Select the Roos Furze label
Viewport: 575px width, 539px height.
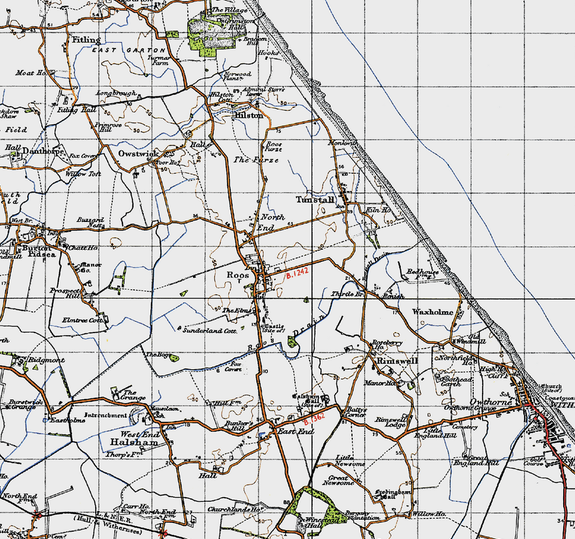click(274, 147)
